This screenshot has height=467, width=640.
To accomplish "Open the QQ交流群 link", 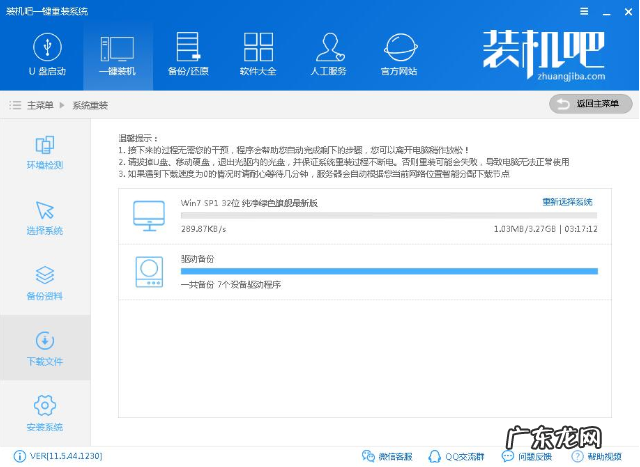I will (x=456, y=456).
